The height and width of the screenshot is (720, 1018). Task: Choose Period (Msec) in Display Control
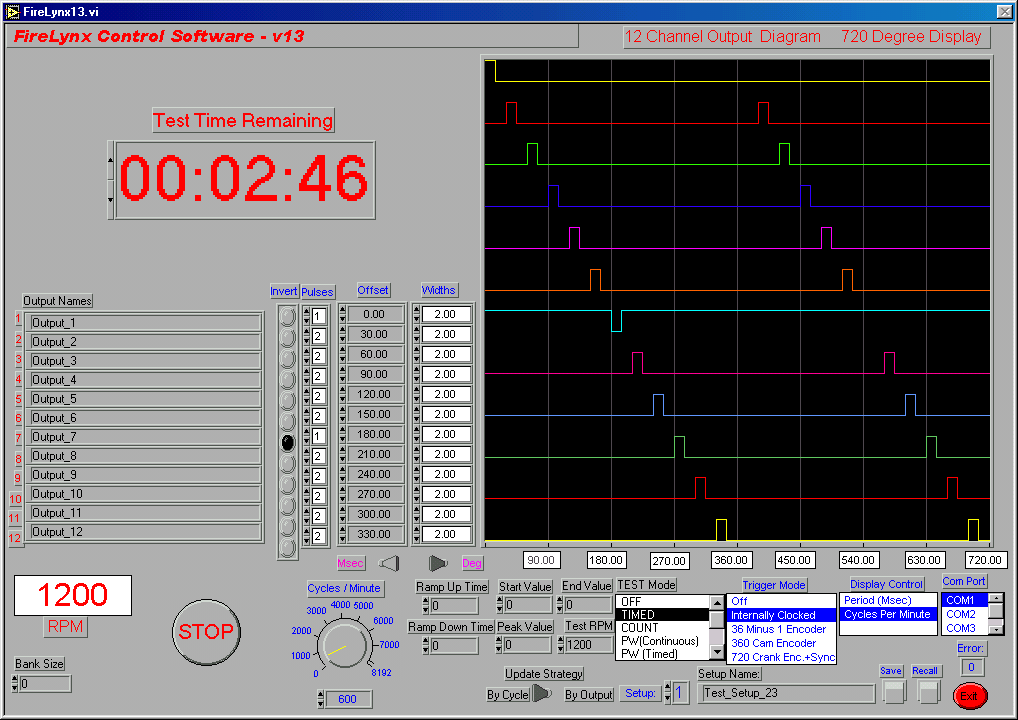point(878,600)
